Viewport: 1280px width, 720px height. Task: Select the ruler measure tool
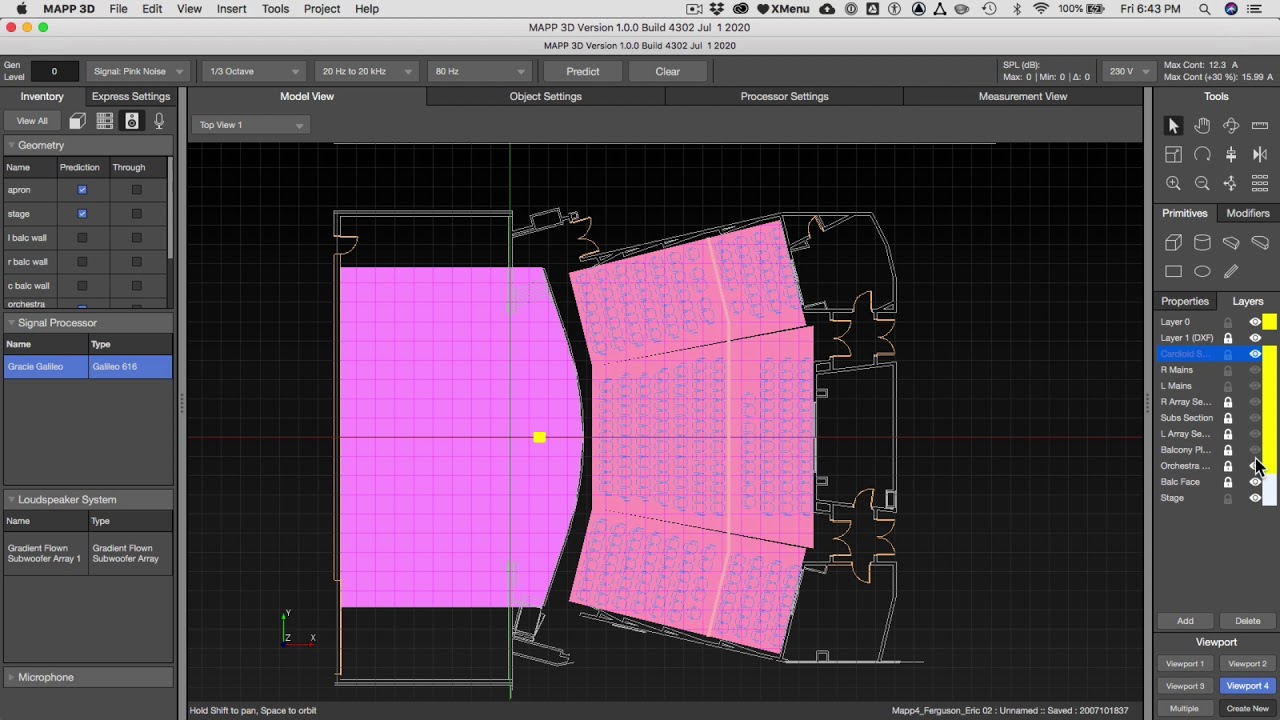click(x=1260, y=125)
